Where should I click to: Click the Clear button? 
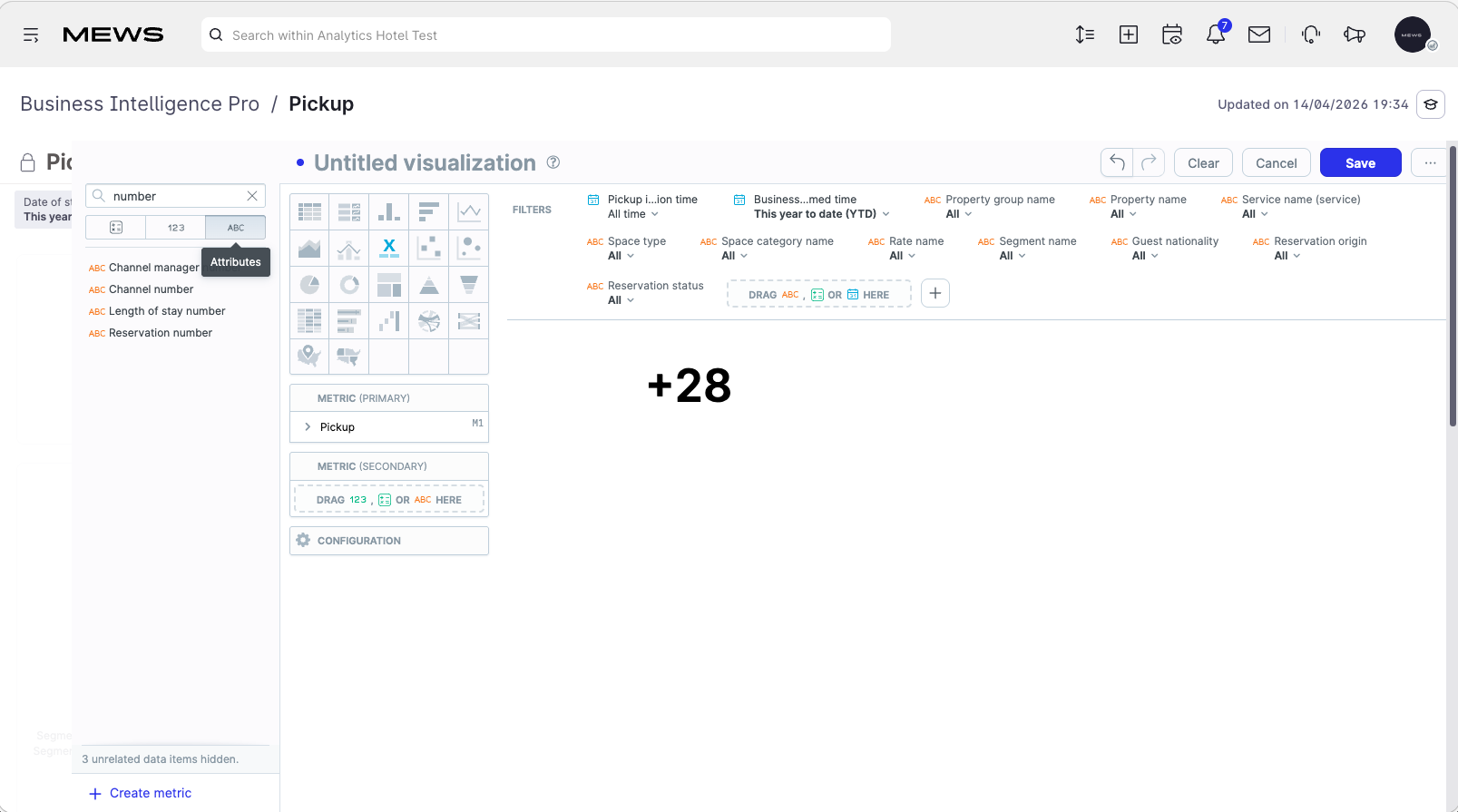[1203, 162]
